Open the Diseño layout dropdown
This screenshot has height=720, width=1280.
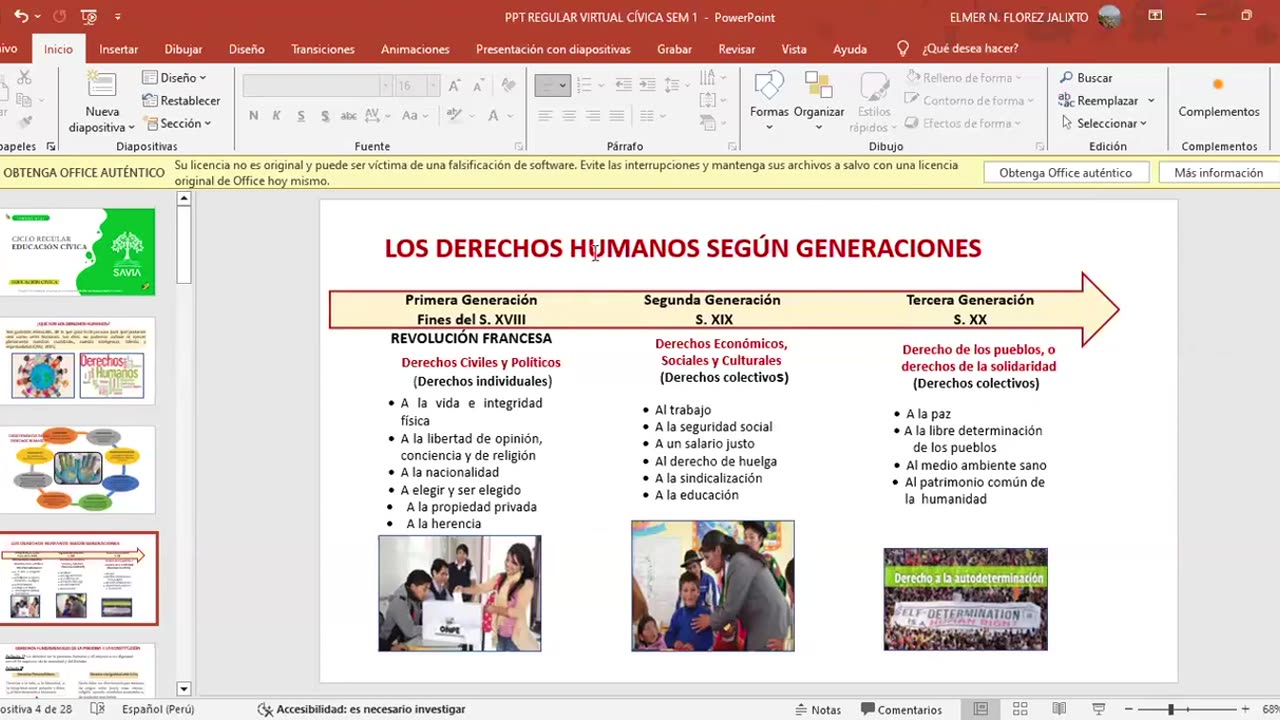pyautogui.click(x=174, y=77)
